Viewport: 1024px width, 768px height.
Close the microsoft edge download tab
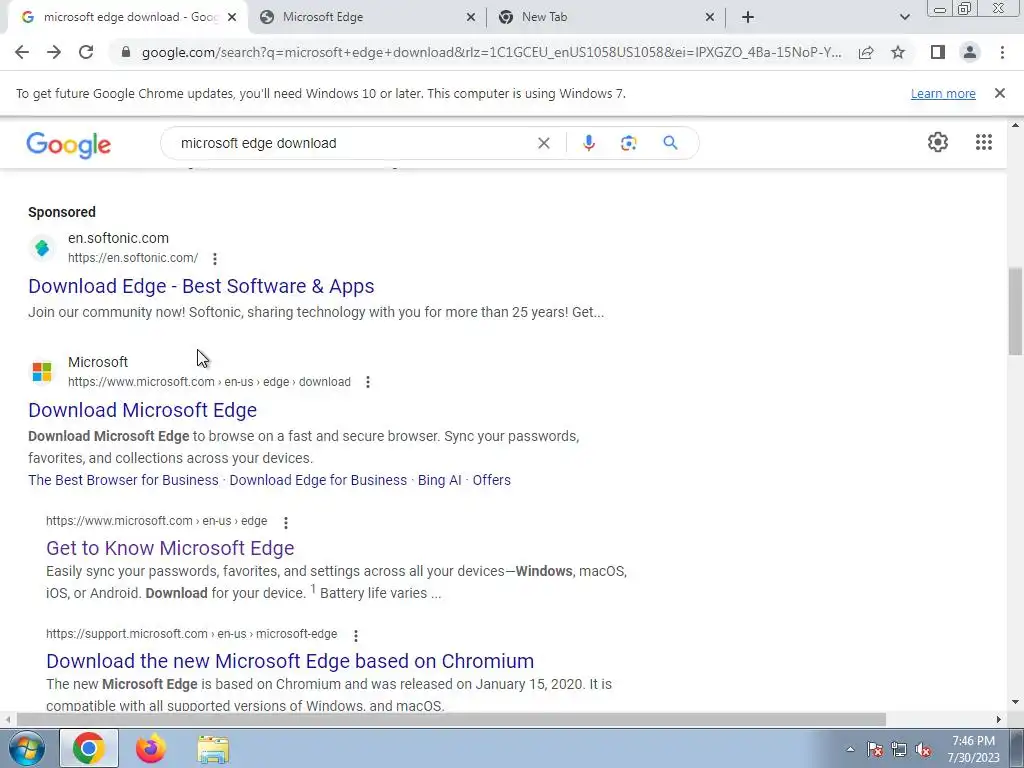(231, 18)
